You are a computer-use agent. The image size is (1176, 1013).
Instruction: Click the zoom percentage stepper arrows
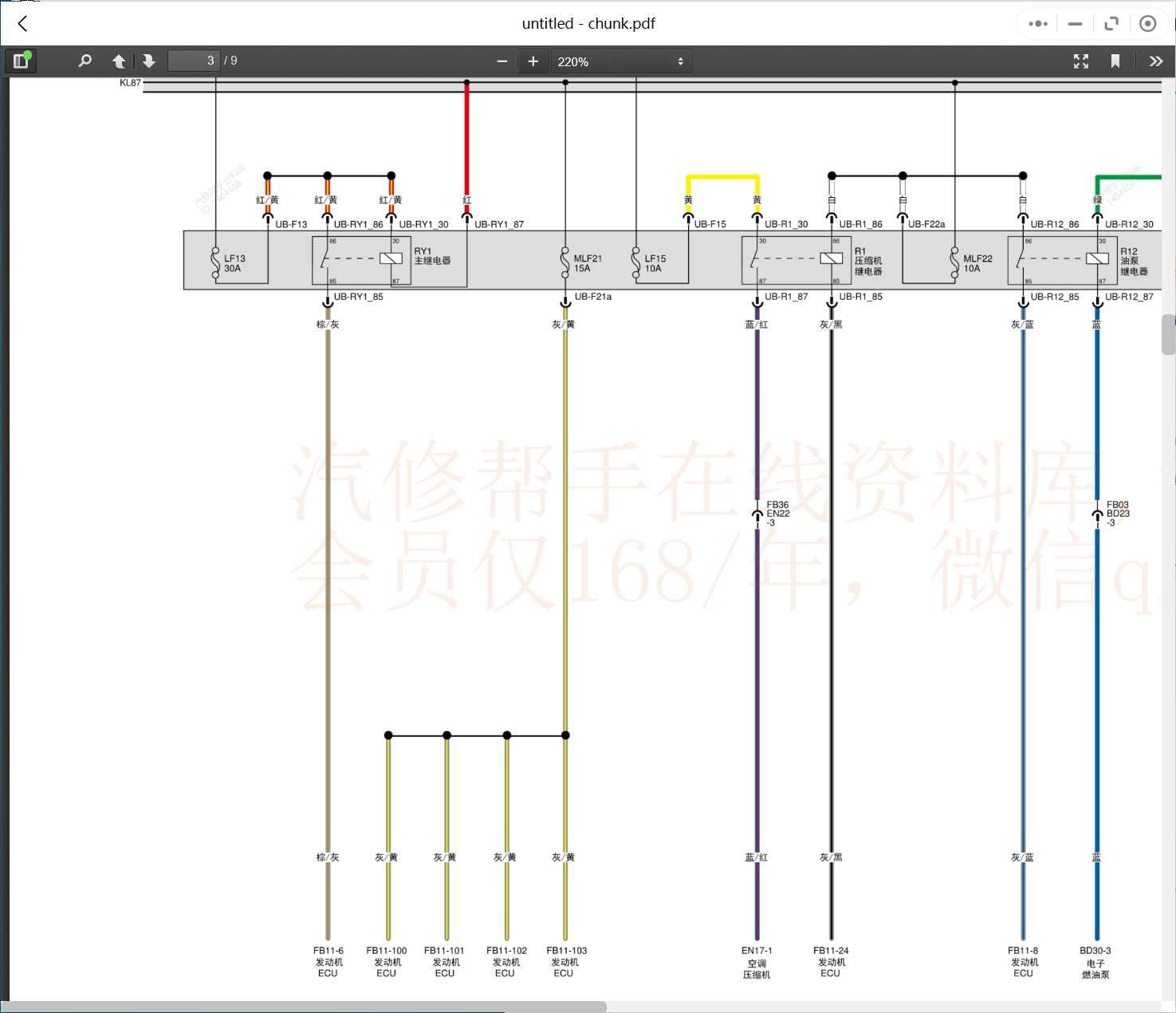[x=680, y=61]
